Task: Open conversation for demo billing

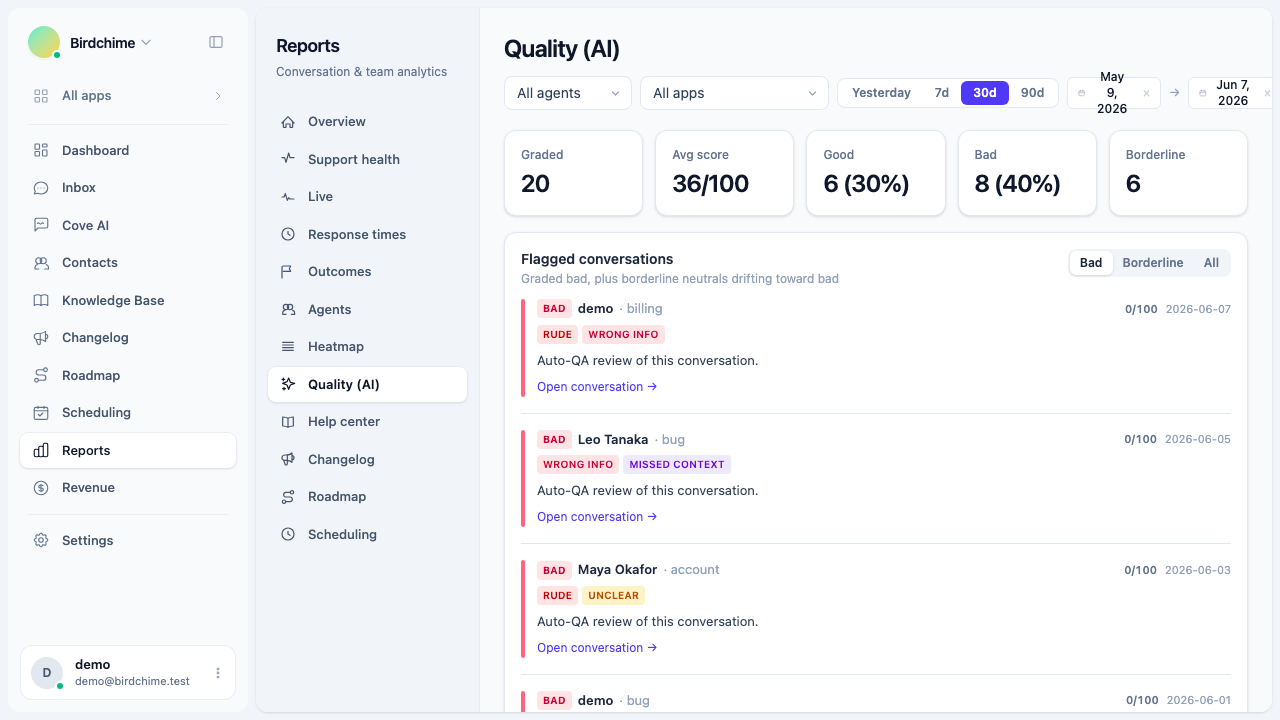Action: pos(597,387)
